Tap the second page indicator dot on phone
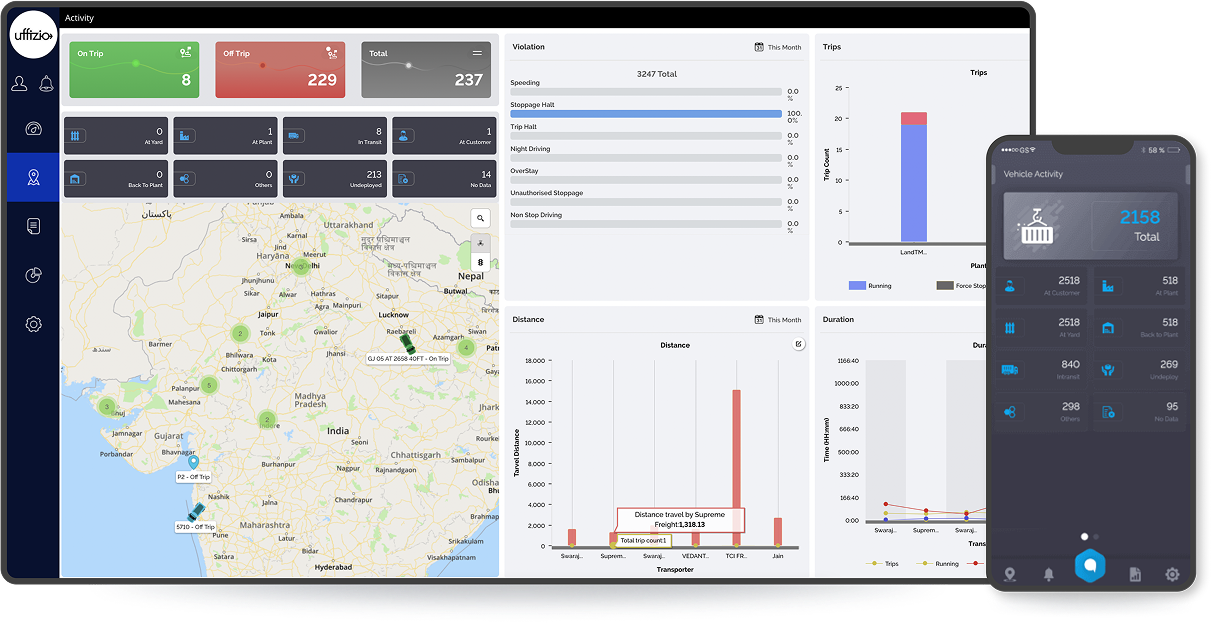Image resolution: width=1212 pixels, height=625 pixels. [x=1096, y=537]
